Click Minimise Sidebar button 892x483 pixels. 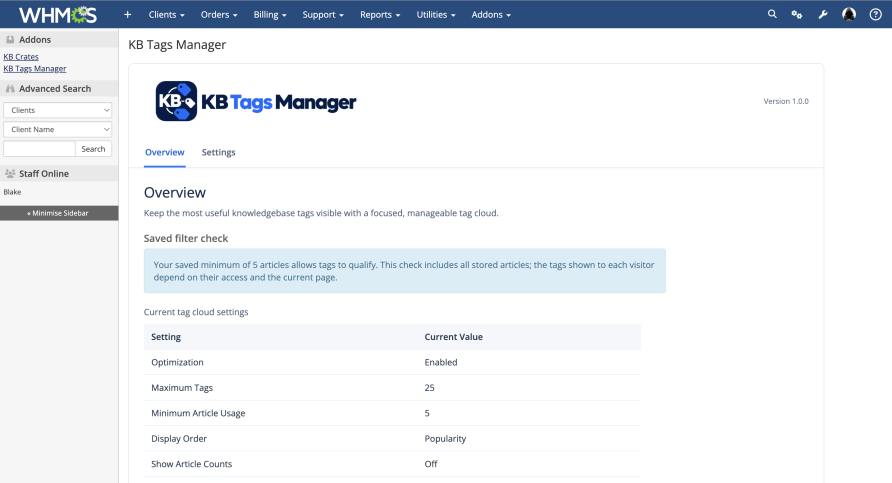tap(59, 213)
